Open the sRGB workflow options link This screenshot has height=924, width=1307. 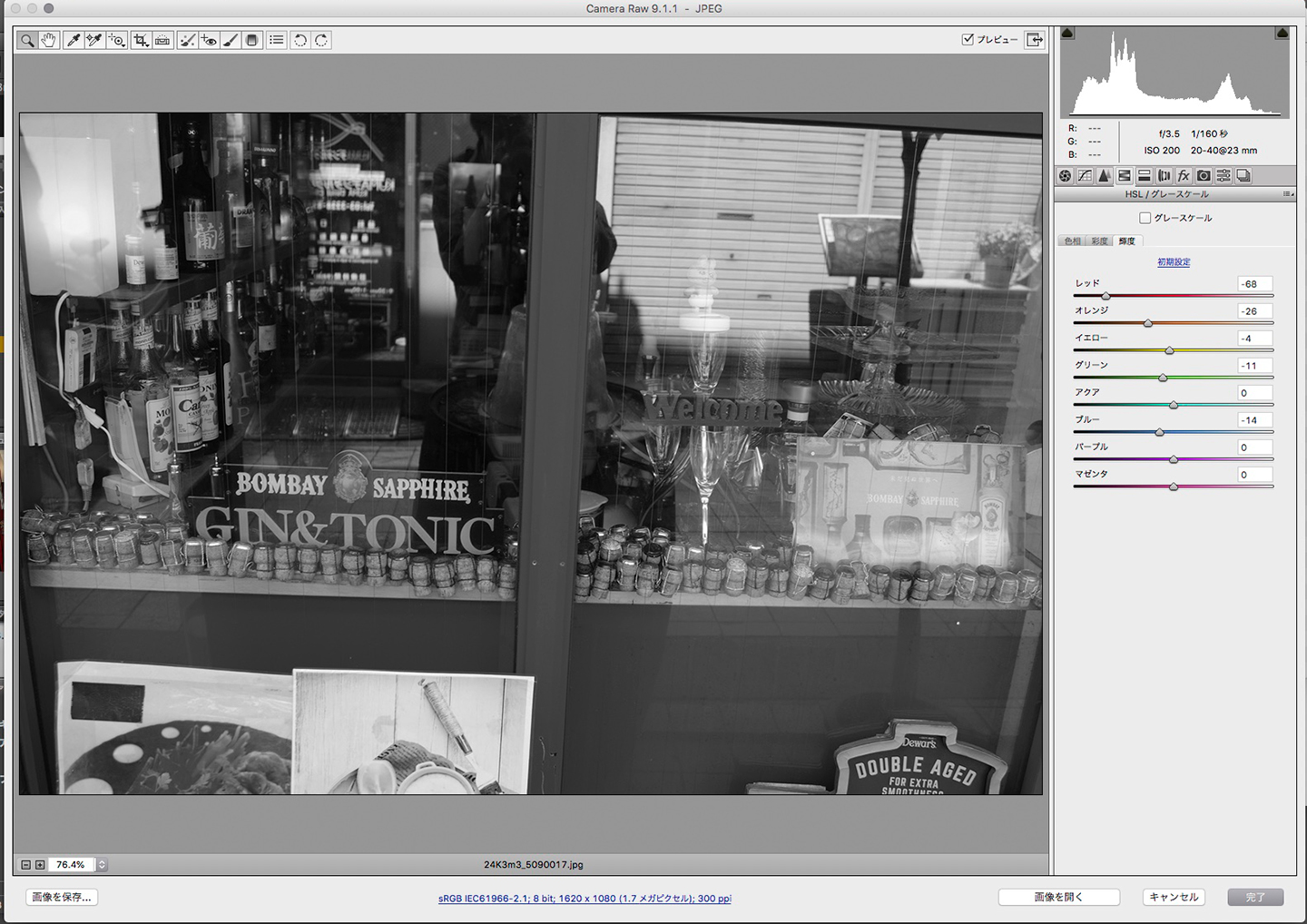[x=585, y=899]
